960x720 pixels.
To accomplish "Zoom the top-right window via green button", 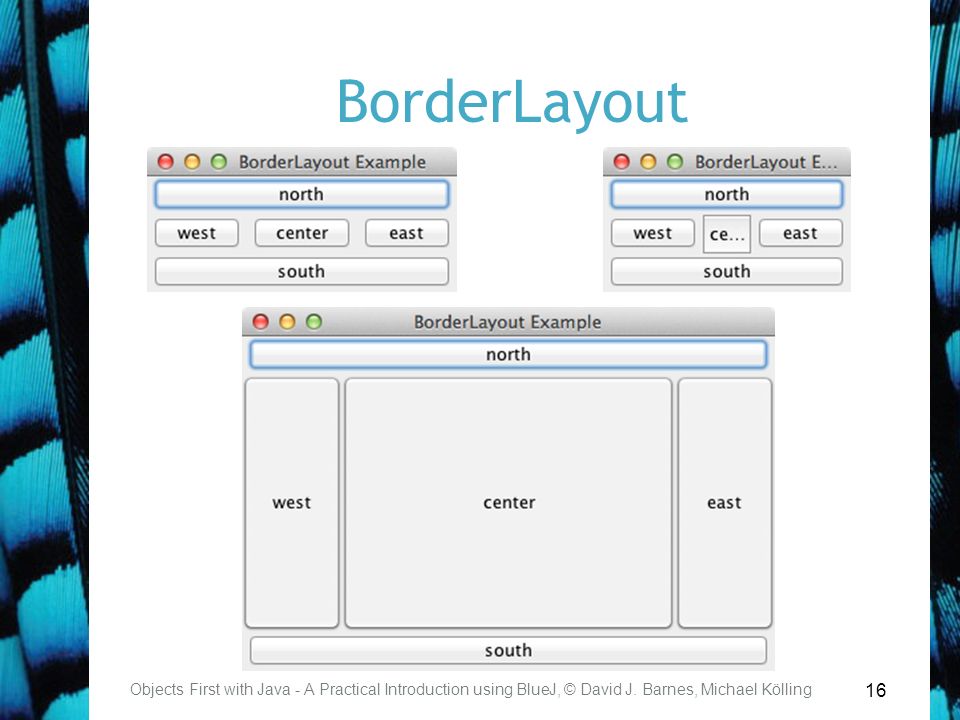I will (x=675, y=162).
